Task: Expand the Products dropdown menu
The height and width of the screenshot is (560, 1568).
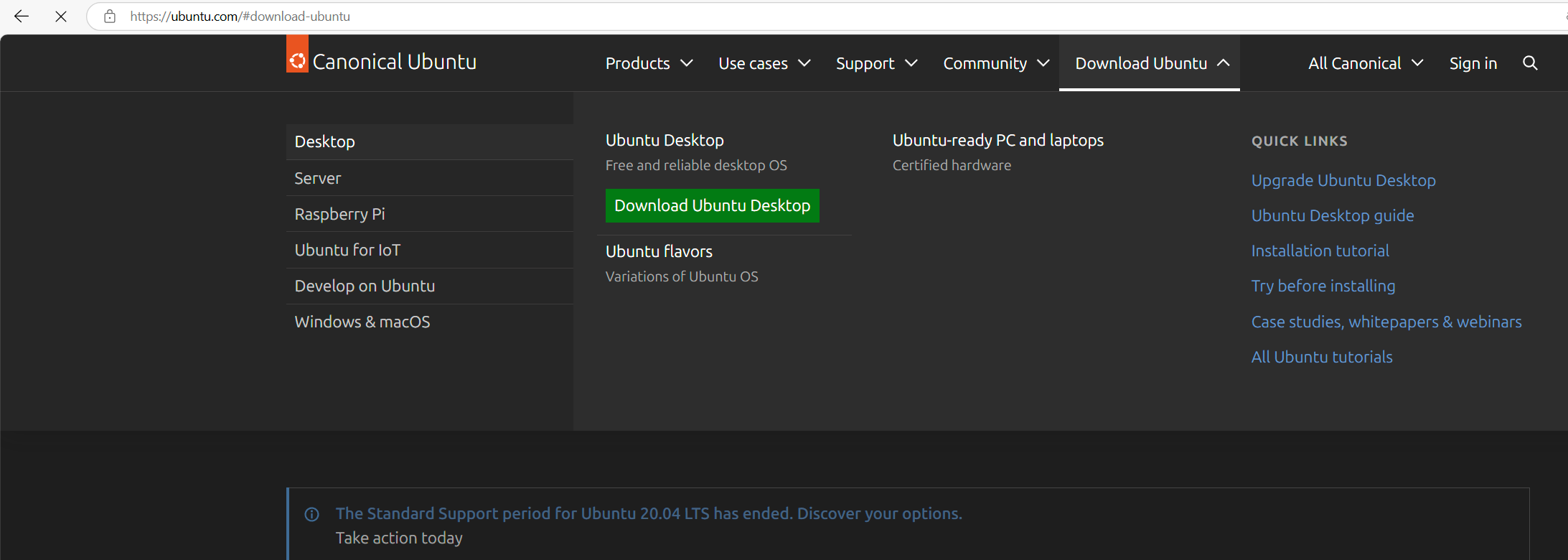Action: coord(649,63)
